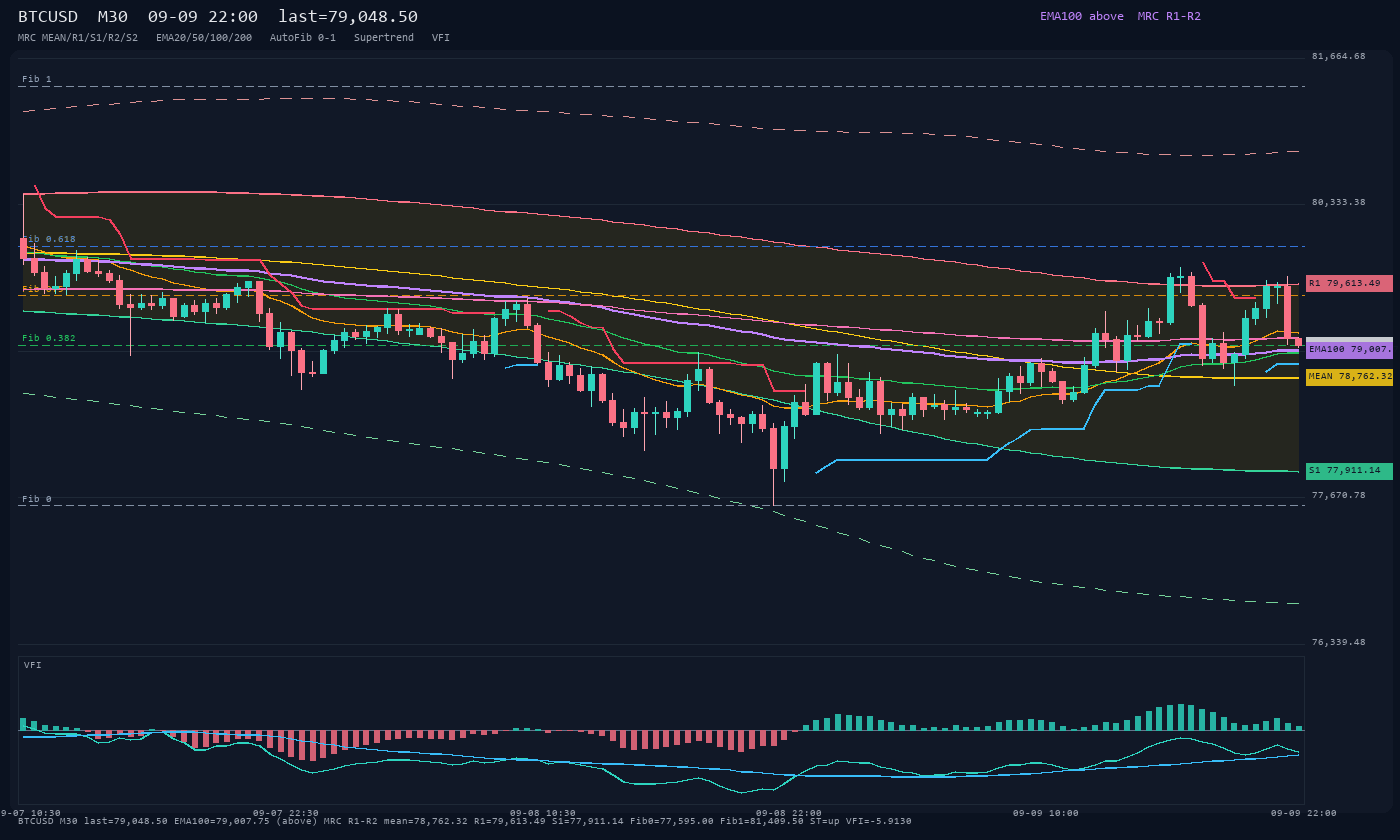Click the BTCUSD symbol in the title

48,16
